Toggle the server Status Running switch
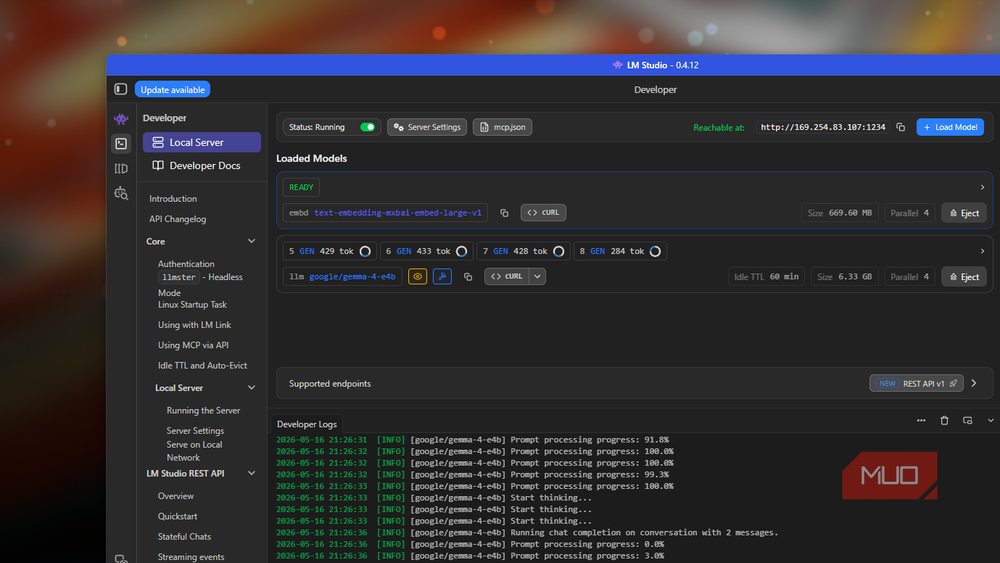This screenshot has height=563, width=1000. (x=367, y=127)
